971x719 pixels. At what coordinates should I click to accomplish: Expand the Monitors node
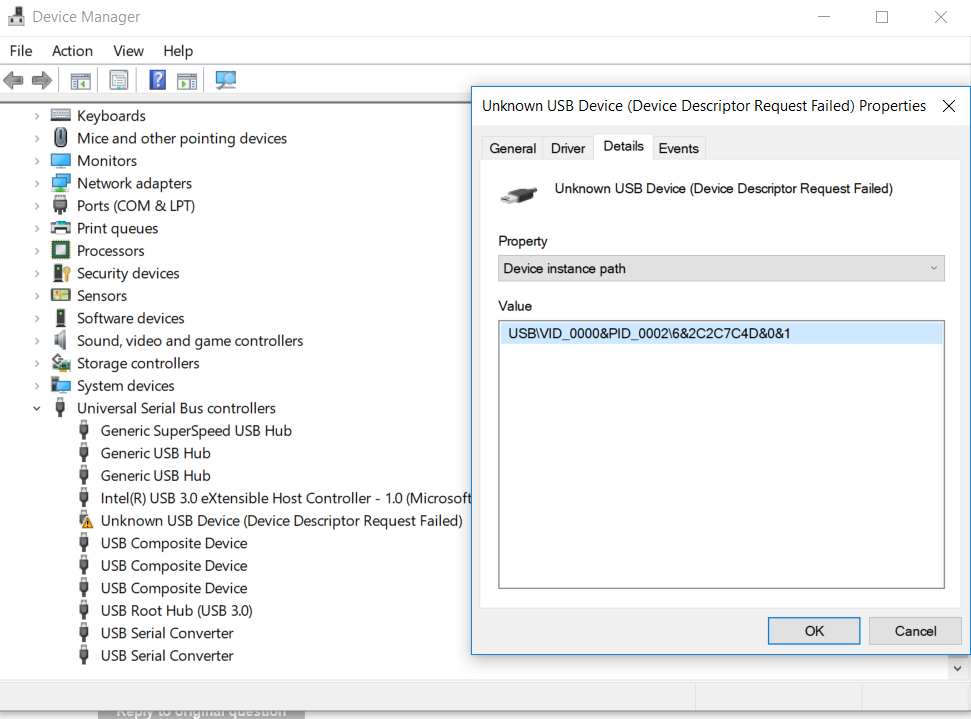(x=37, y=161)
